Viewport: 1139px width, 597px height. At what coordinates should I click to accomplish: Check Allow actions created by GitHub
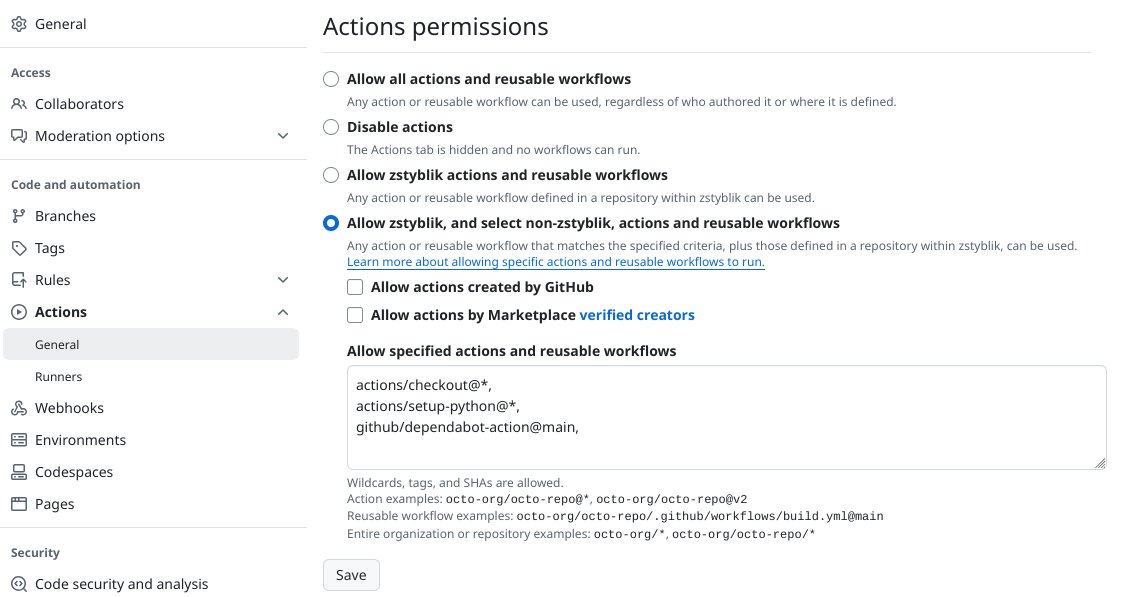(x=354, y=287)
